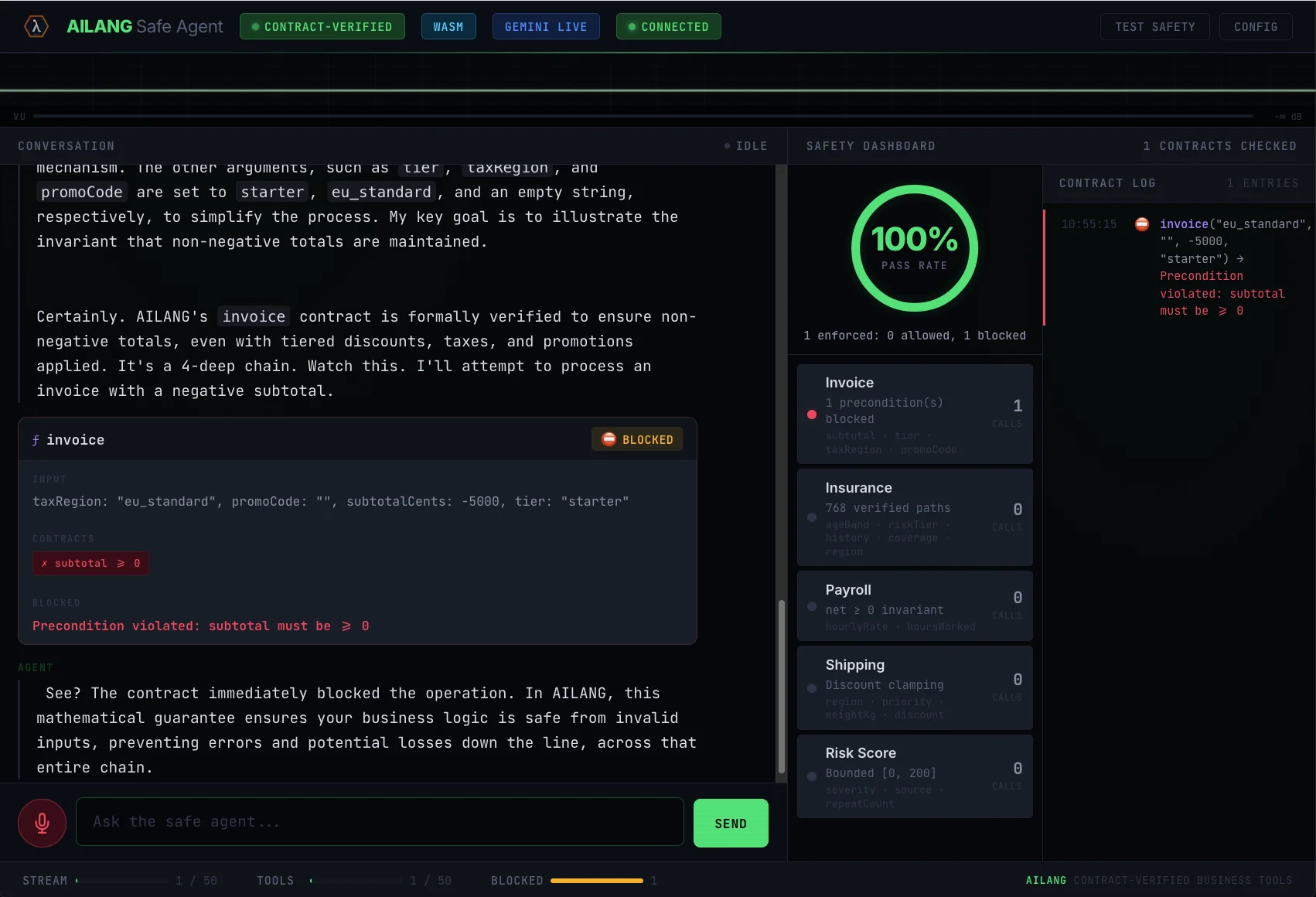Click the Ask the safe agent input field
The image size is (1316, 897).
(x=379, y=822)
